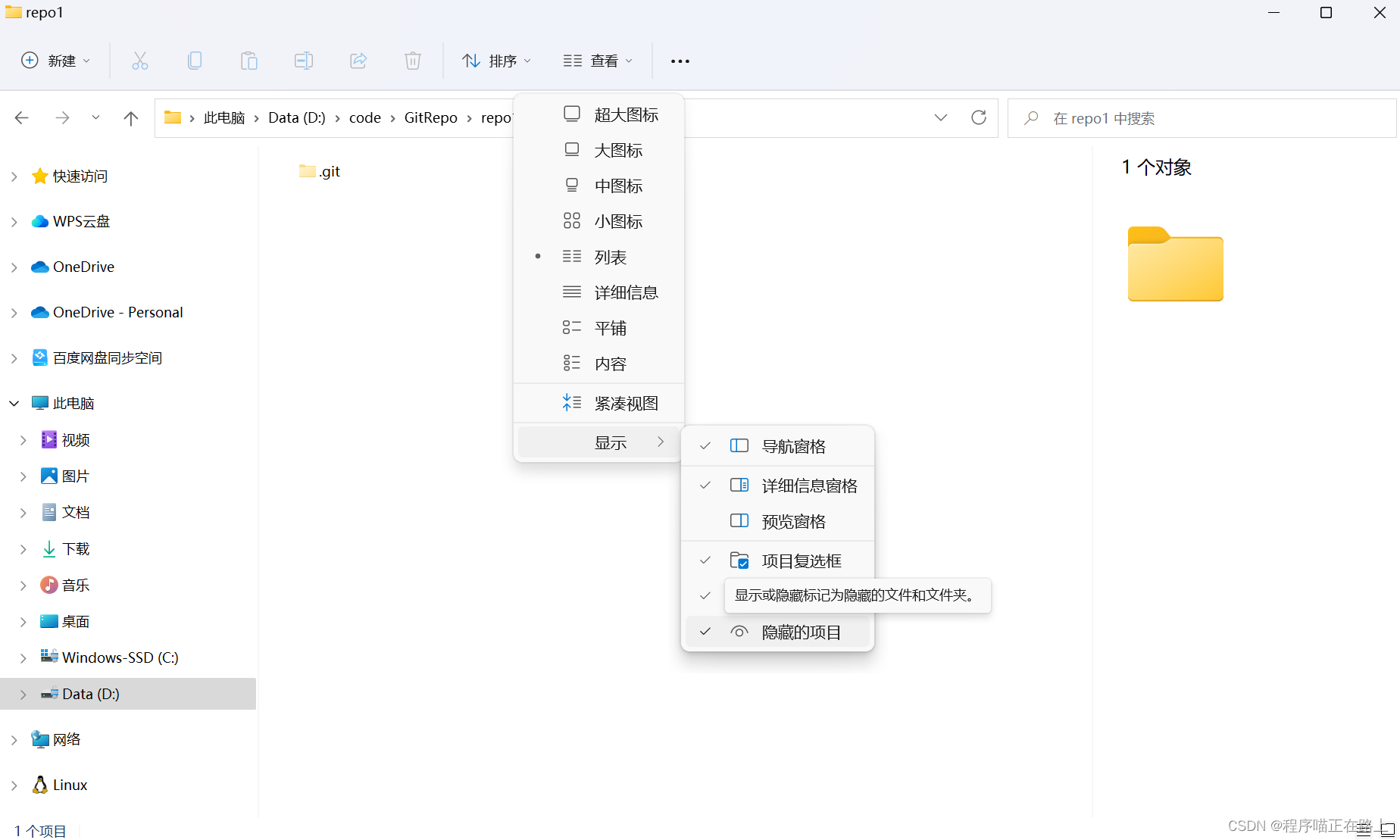1400x840 pixels.
Task: Cut the selected item using toolbar
Action: [139, 61]
